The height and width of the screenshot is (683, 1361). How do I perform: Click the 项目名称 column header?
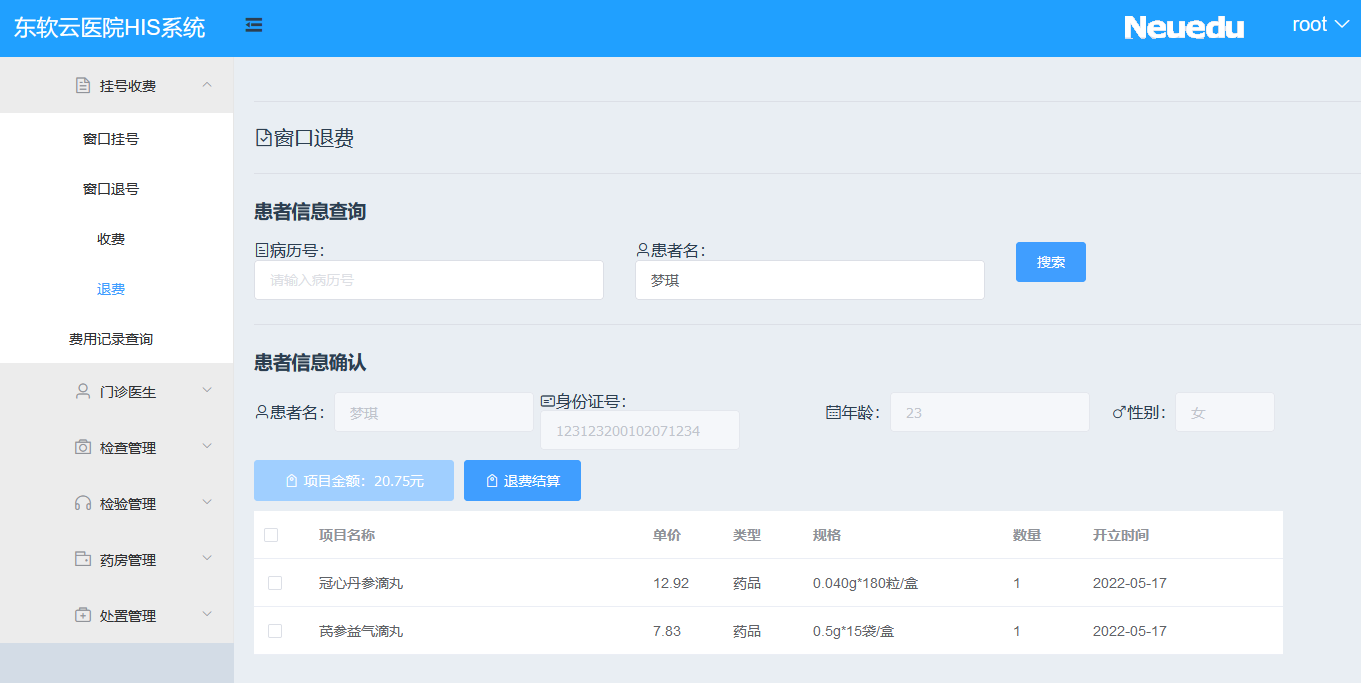pyautogui.click(x=347, y=535)
